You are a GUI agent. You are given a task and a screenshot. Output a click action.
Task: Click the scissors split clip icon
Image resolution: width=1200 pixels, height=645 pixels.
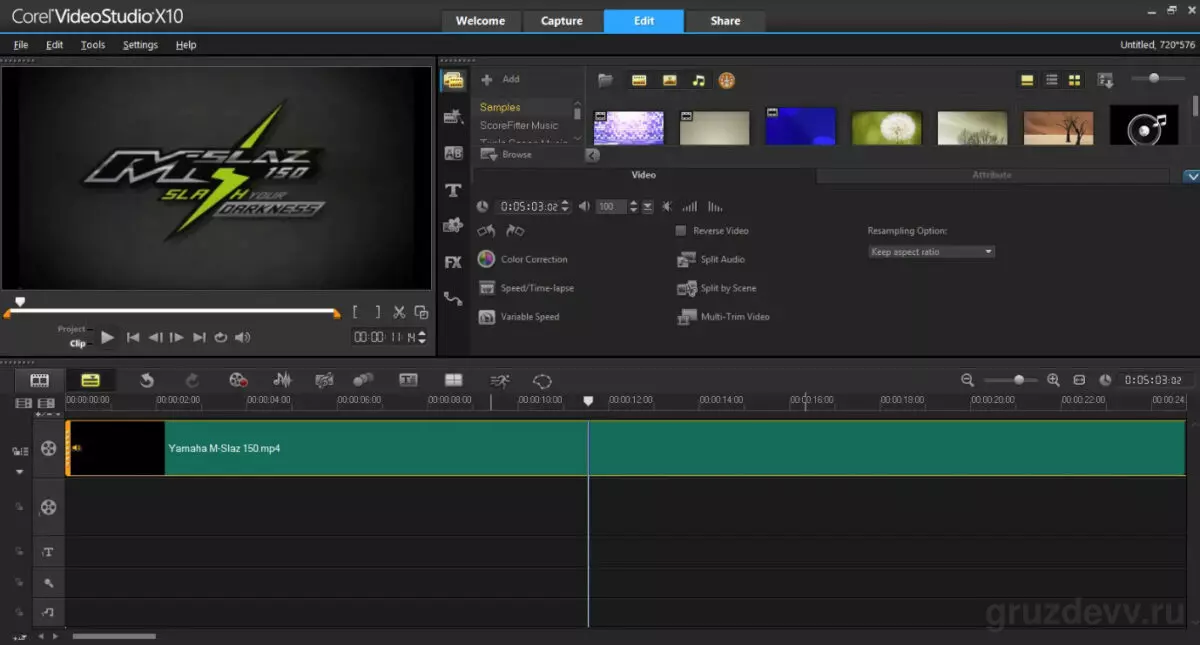(399, 312)
